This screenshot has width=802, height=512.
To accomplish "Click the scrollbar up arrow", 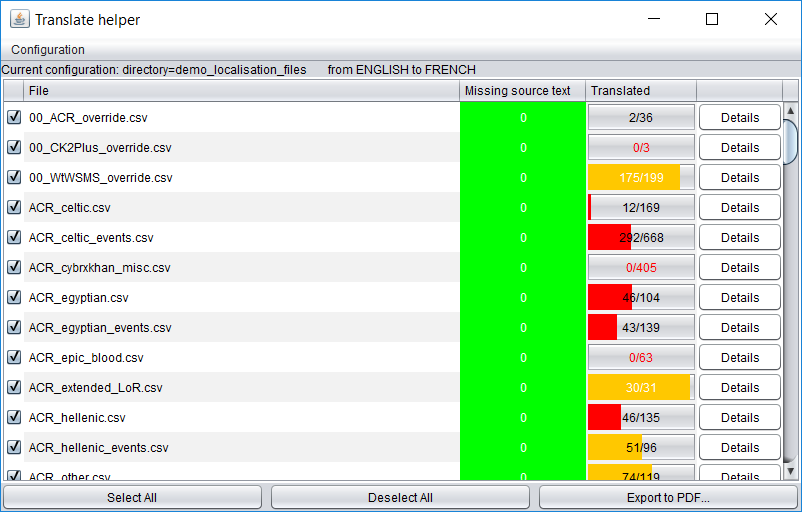I will [790, 110].
